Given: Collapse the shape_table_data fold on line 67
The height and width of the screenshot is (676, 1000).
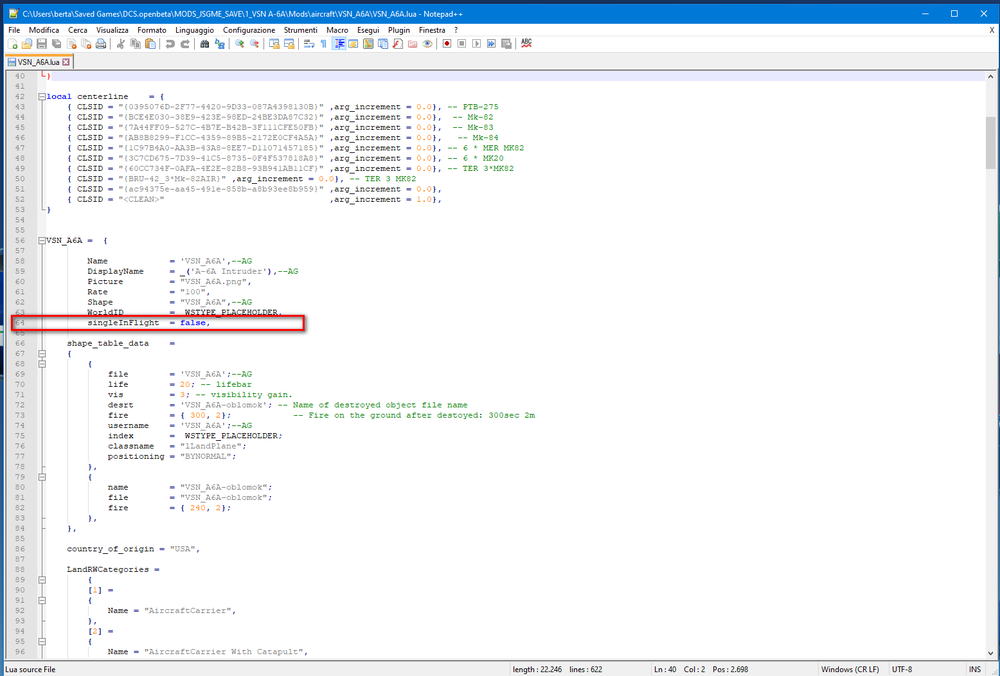Looking at the screenshot, I should pos(40,353).
